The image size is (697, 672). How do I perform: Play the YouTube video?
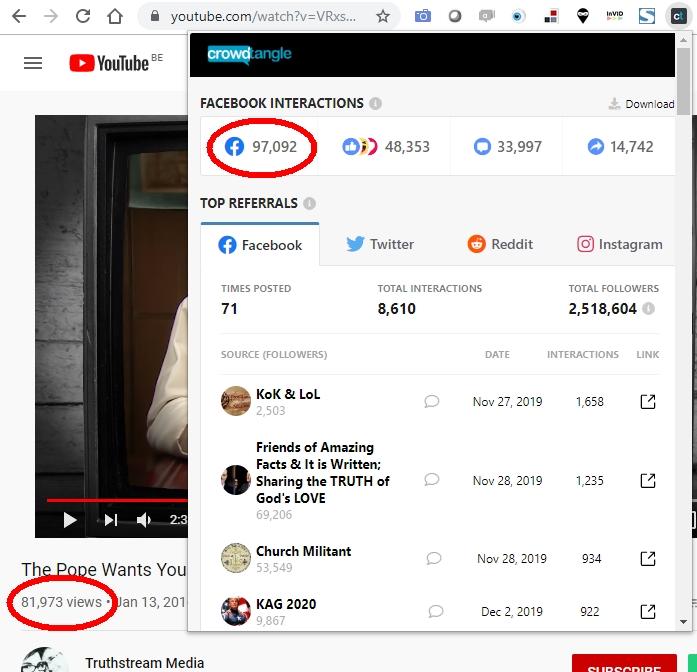[x=69, y=520]
